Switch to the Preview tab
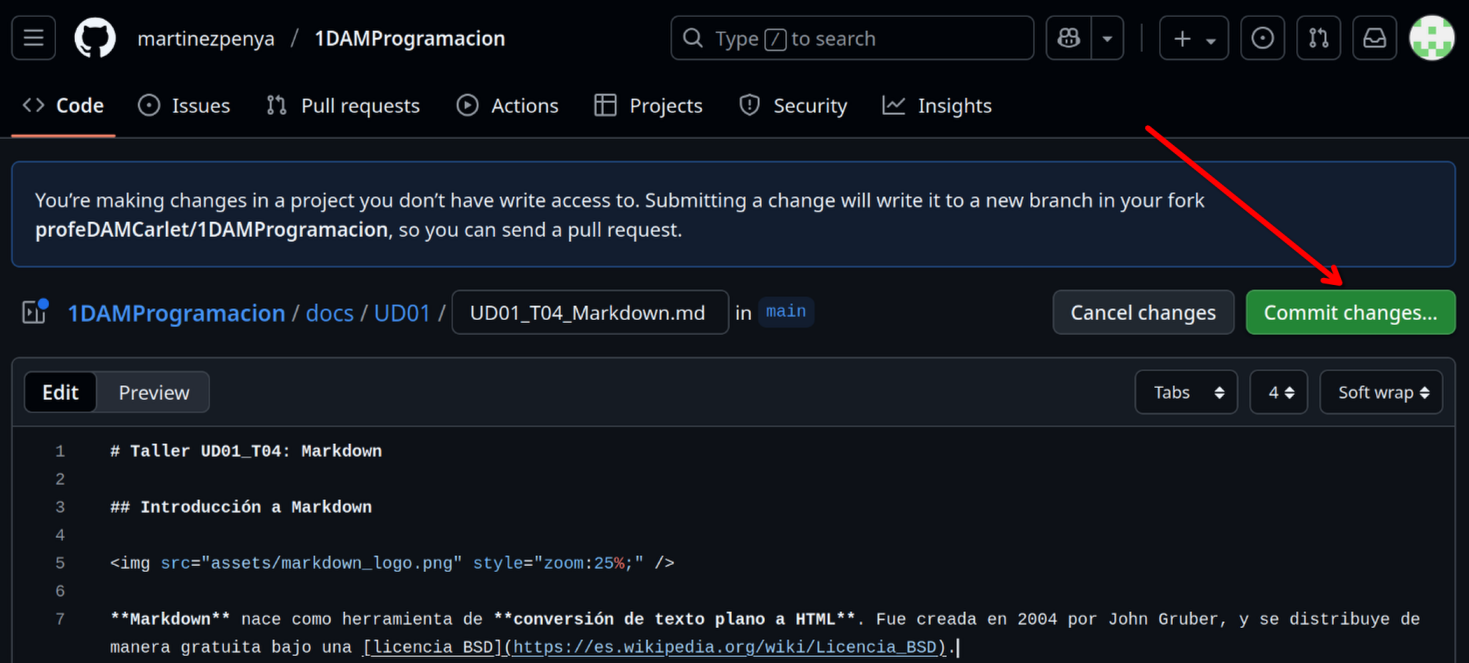This screenshot has height=663, width=1469. pos(153,392)
